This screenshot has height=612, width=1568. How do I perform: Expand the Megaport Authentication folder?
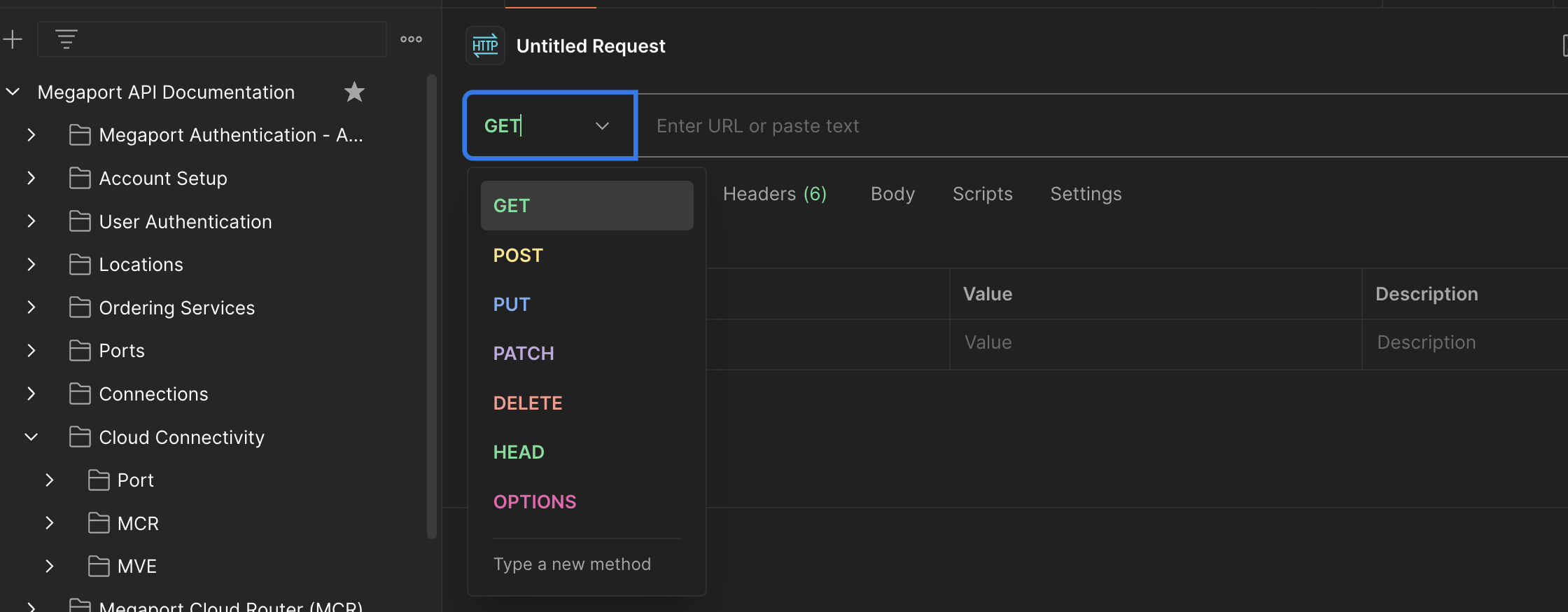pyautogui.click(x=31, y=135)
